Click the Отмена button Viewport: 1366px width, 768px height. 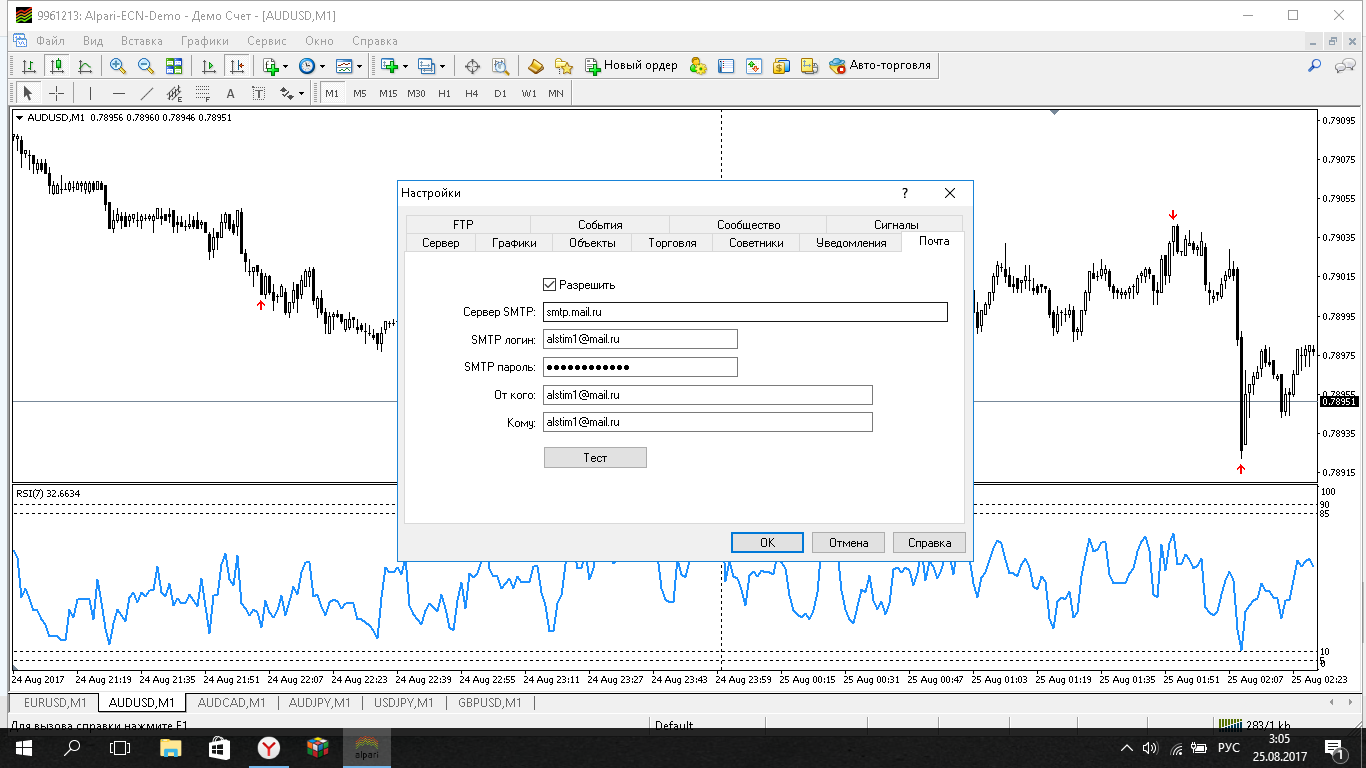coord(848,543)
